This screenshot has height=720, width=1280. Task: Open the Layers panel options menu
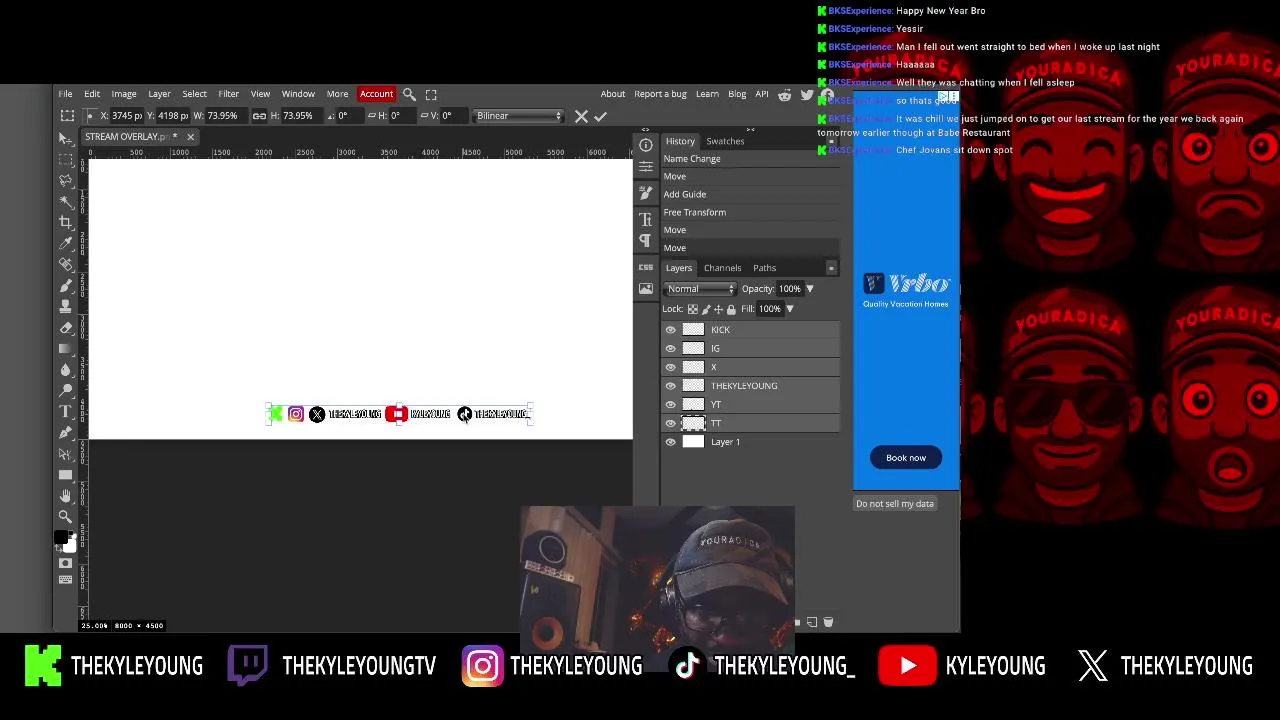click(x=831, y=268)
